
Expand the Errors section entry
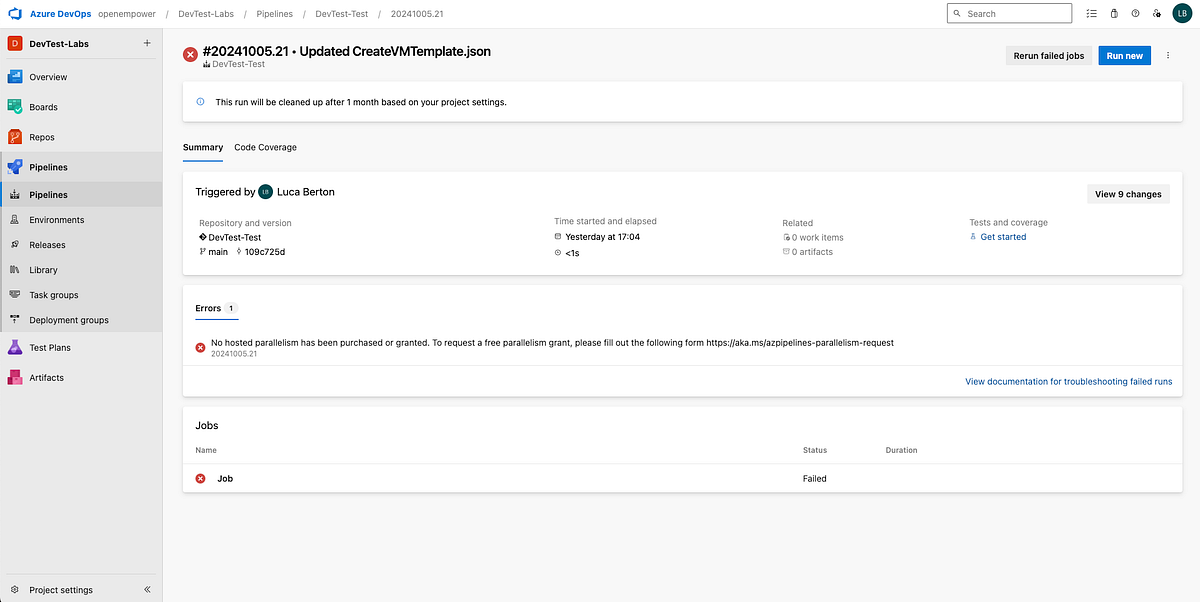click(209, 309)
